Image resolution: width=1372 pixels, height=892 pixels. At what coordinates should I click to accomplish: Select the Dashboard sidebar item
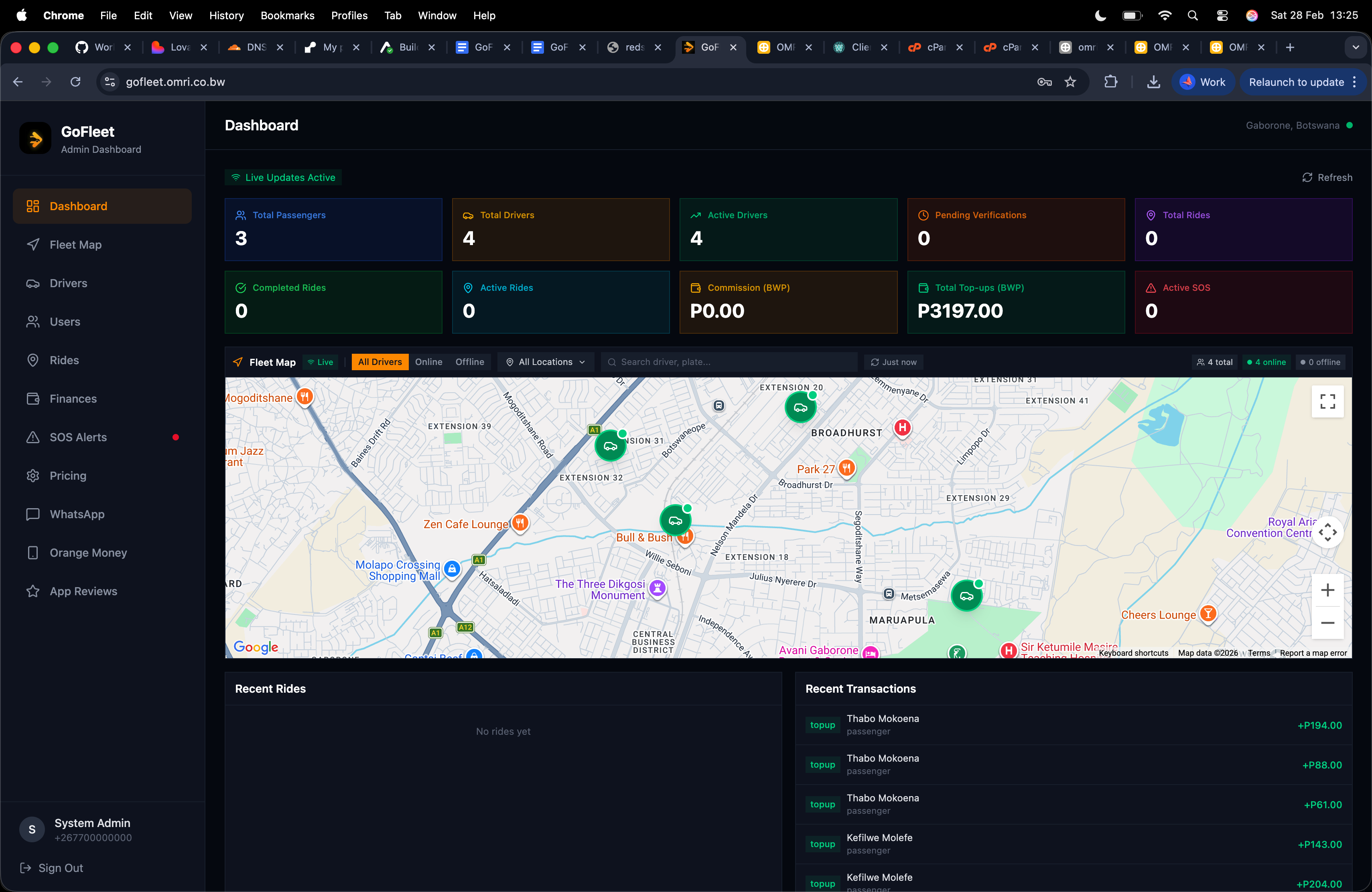[x=102, y=206]
